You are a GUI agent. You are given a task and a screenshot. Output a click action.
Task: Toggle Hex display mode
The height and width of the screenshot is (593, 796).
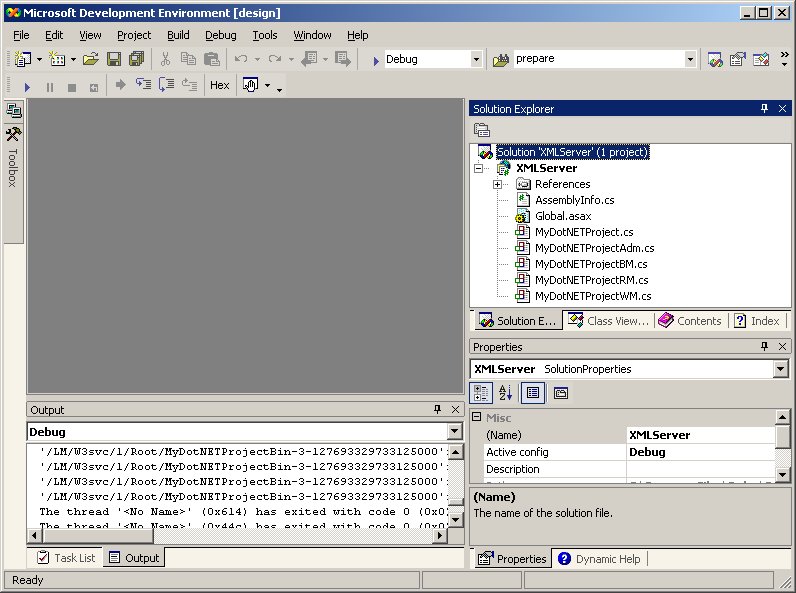[x=219, y=86]
